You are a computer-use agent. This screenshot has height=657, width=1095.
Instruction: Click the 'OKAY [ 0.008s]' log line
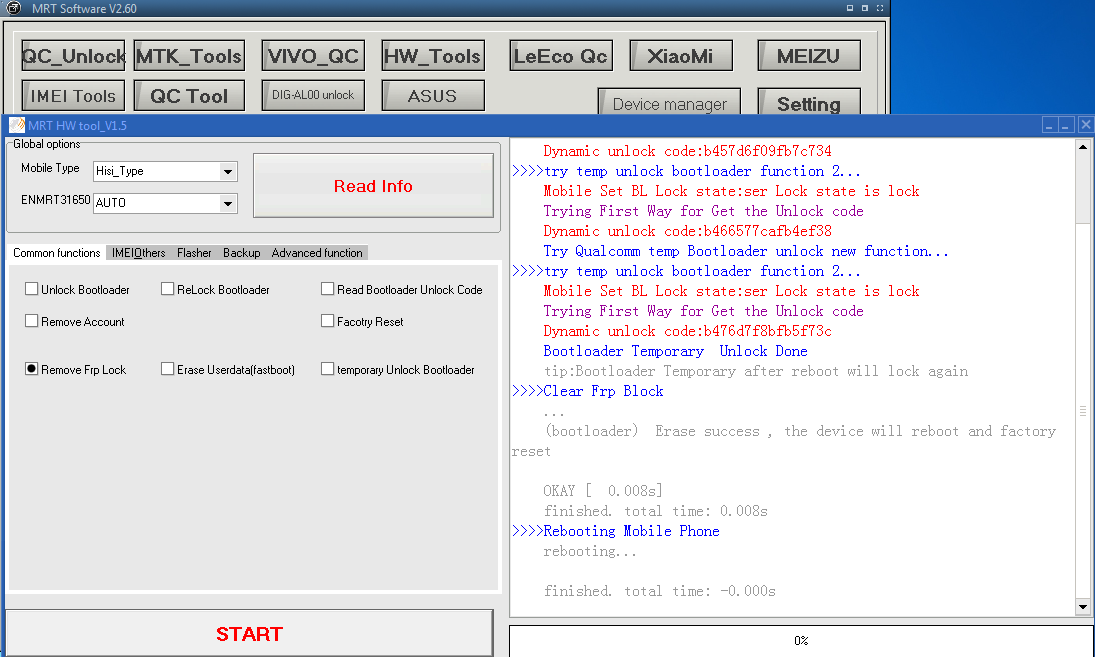pyautogui.click(x=603, y=491)
